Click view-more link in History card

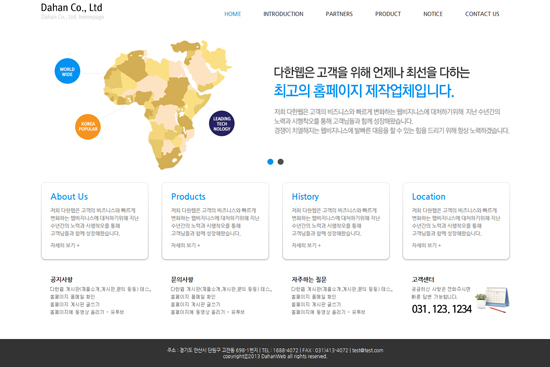point(306,245)
